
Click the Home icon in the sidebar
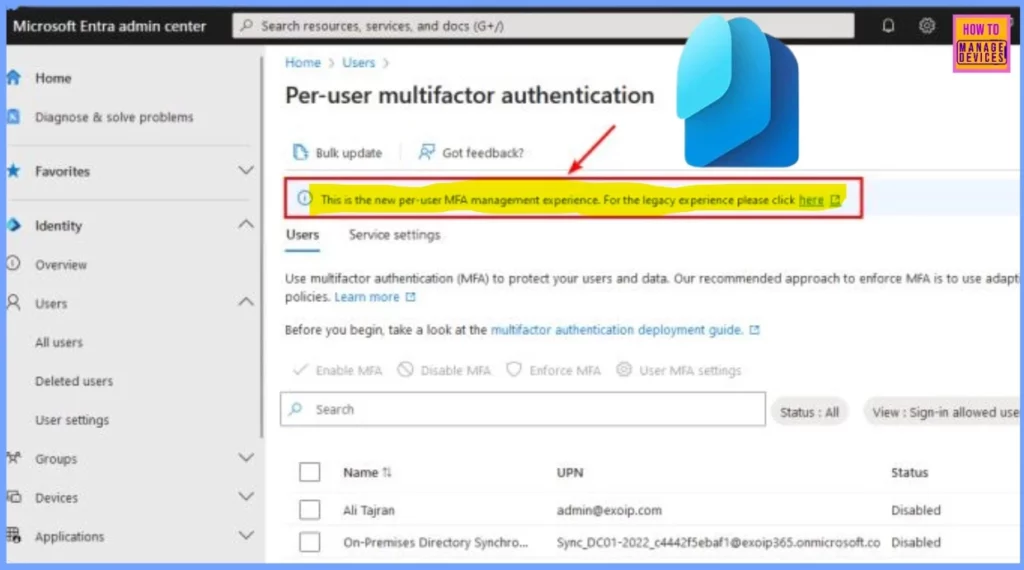coord(14,78)
